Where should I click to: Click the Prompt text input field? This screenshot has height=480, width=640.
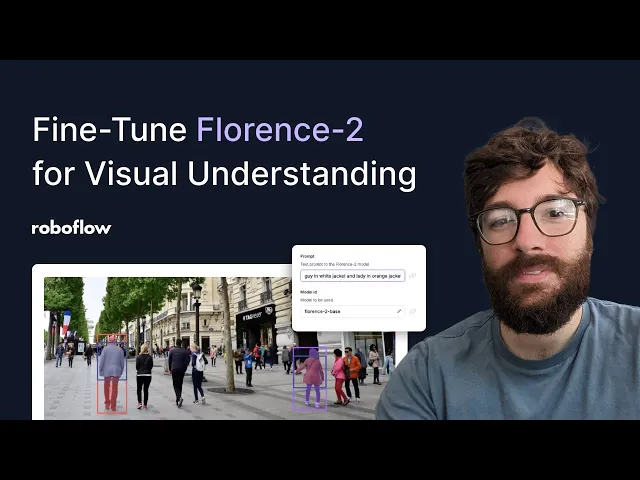click(x=353, y=276)
